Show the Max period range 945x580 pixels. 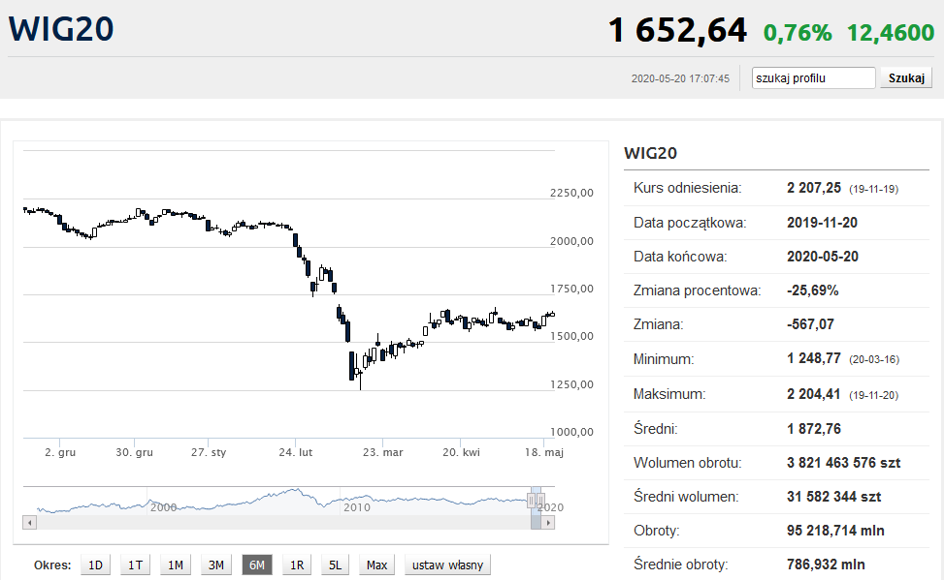[x=377, y=565]
